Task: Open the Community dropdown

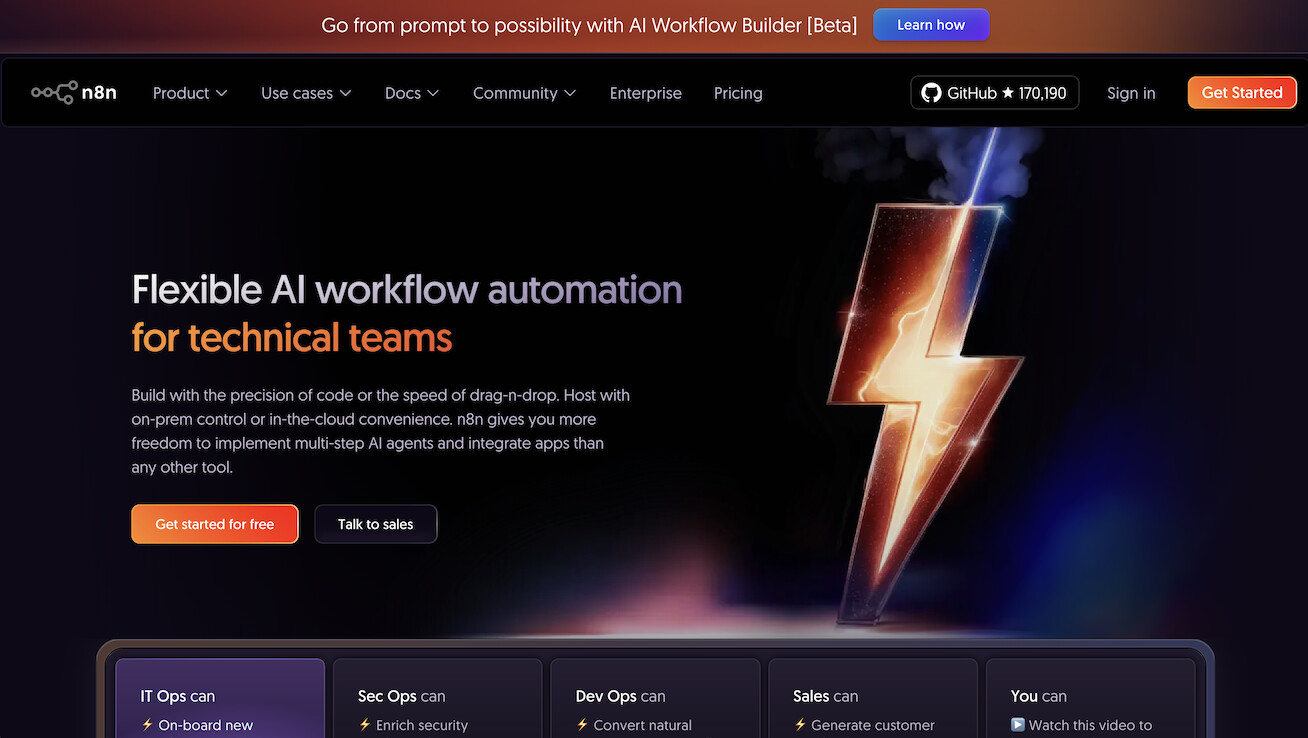Action: 524,92
